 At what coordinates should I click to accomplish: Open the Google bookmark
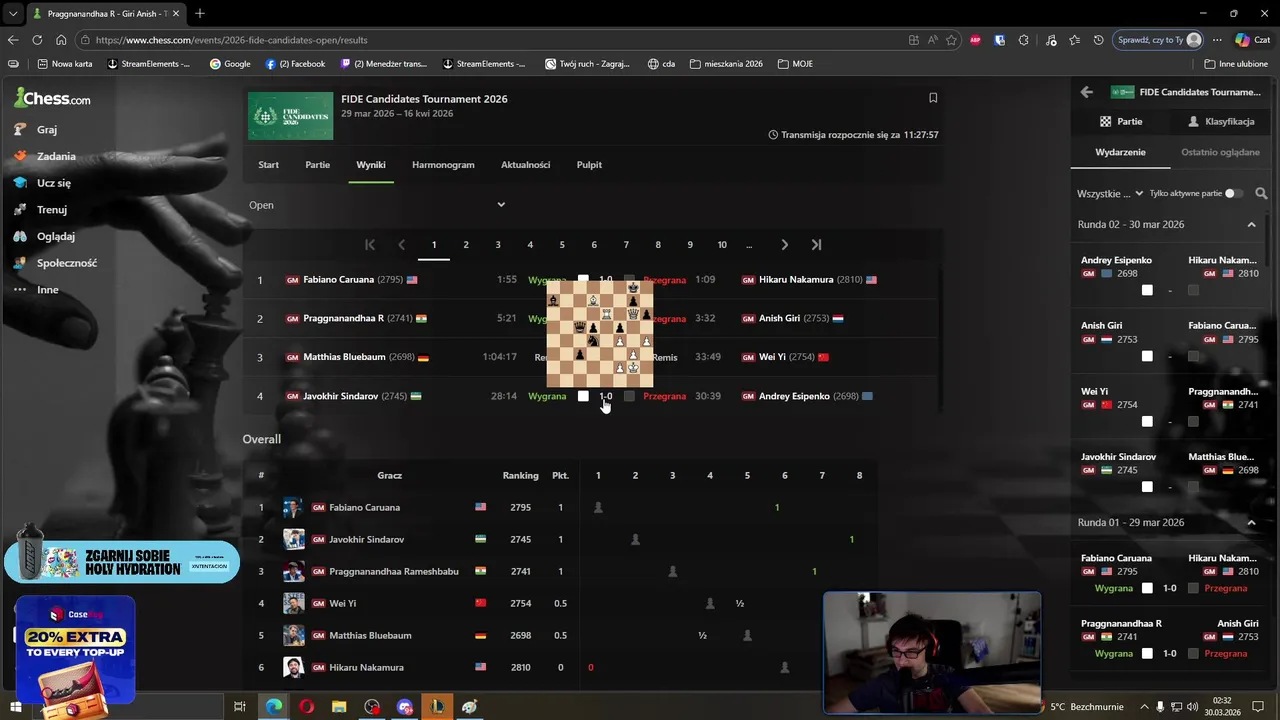[230, 64]
